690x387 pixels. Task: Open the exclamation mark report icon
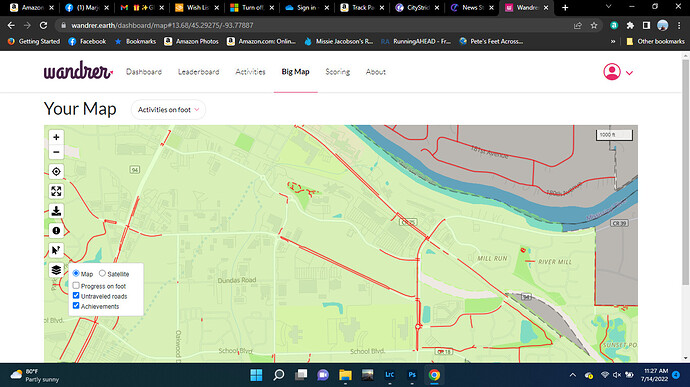(x=56, y=231)
